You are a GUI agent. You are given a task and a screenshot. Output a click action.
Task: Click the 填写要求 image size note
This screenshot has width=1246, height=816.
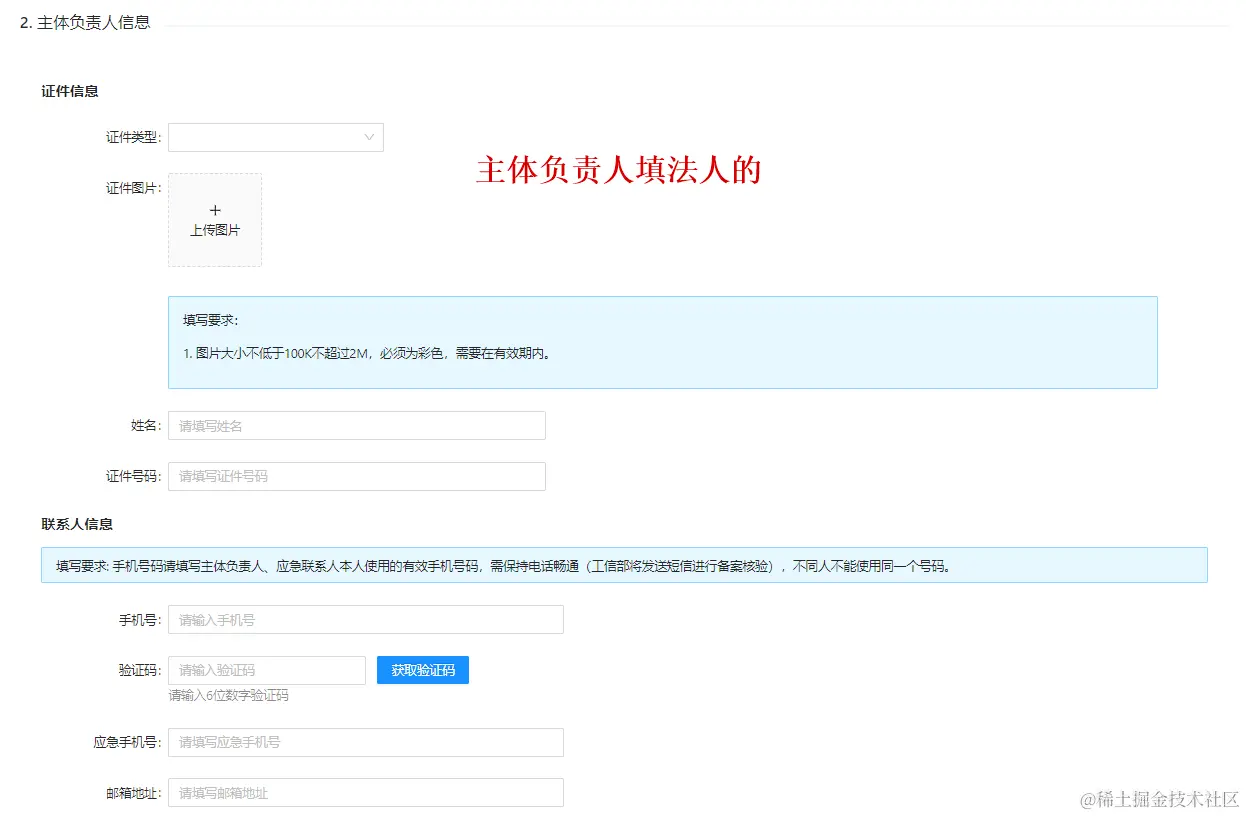click(663, 342)
